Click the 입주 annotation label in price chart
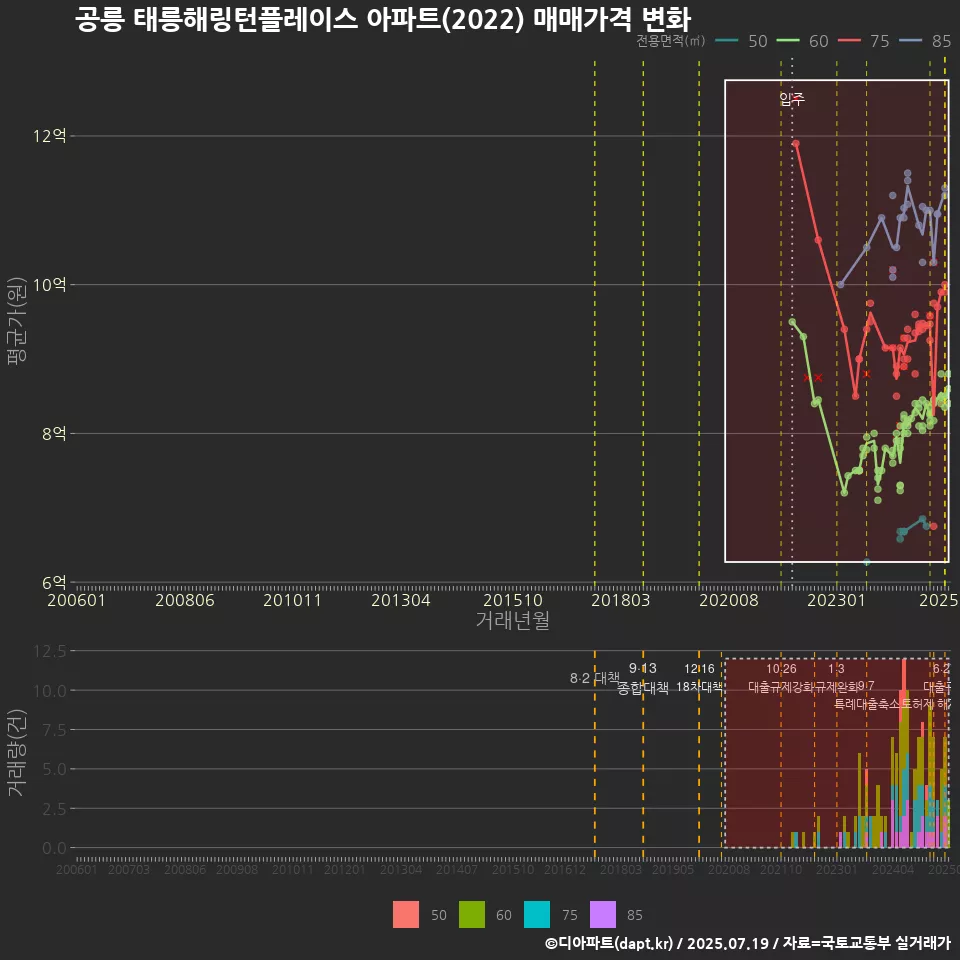 point(792,99)
